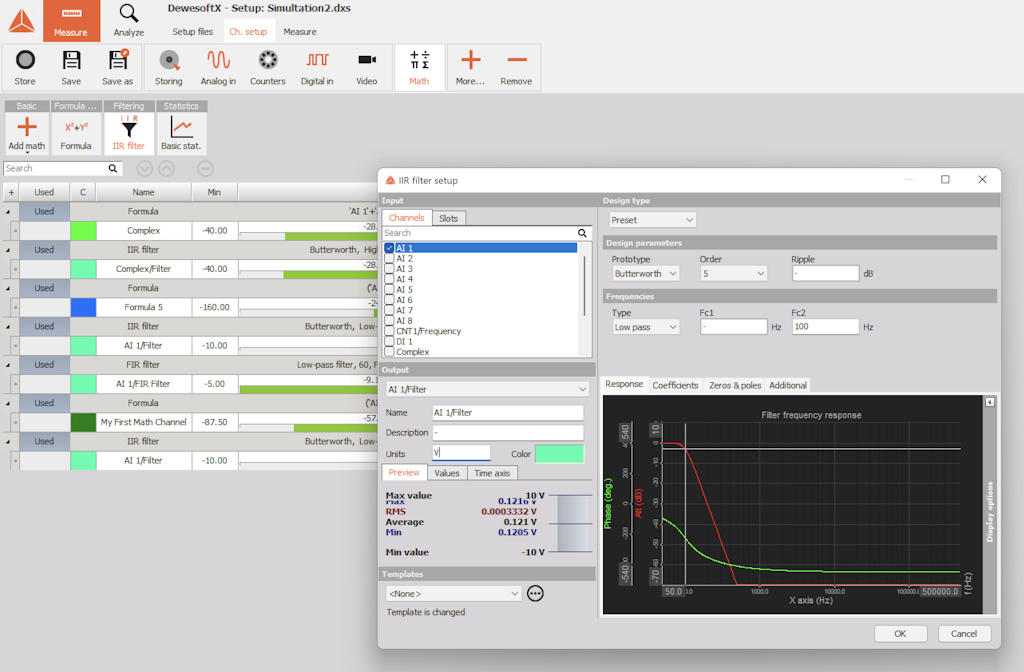1024x672 pixels.
Task: Click the math search magnifier icon
Action: pyautogui.click(x=112, y=168)
